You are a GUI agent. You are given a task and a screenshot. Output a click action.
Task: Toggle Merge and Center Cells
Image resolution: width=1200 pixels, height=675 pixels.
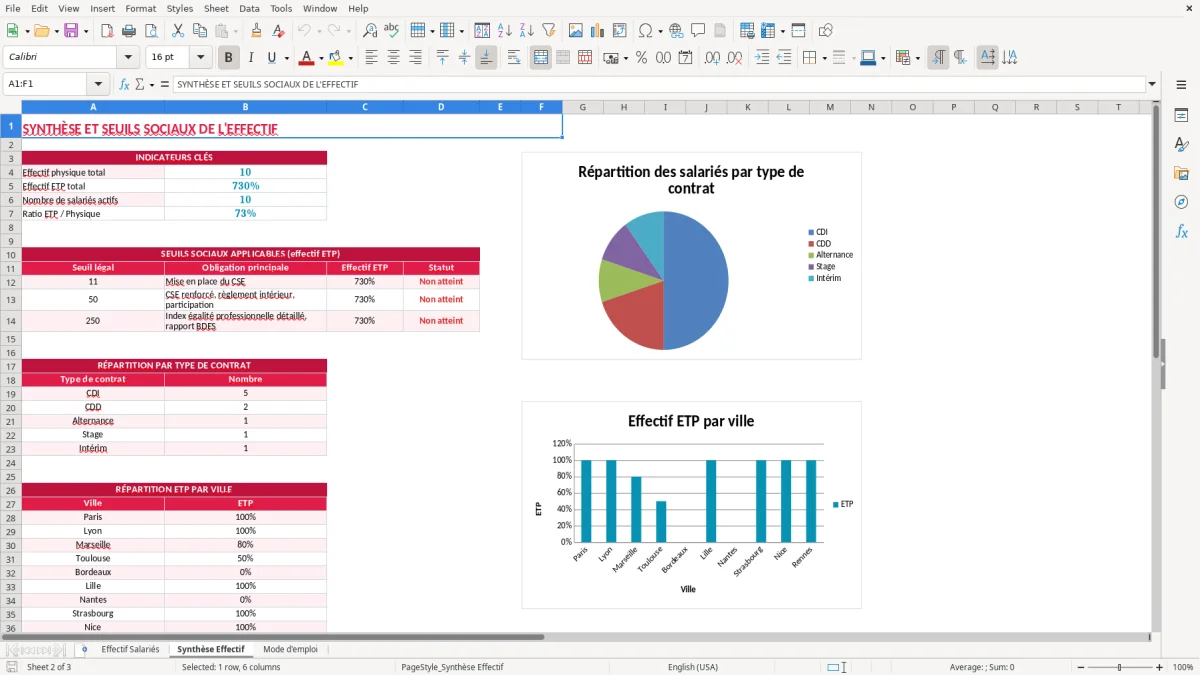541,58
